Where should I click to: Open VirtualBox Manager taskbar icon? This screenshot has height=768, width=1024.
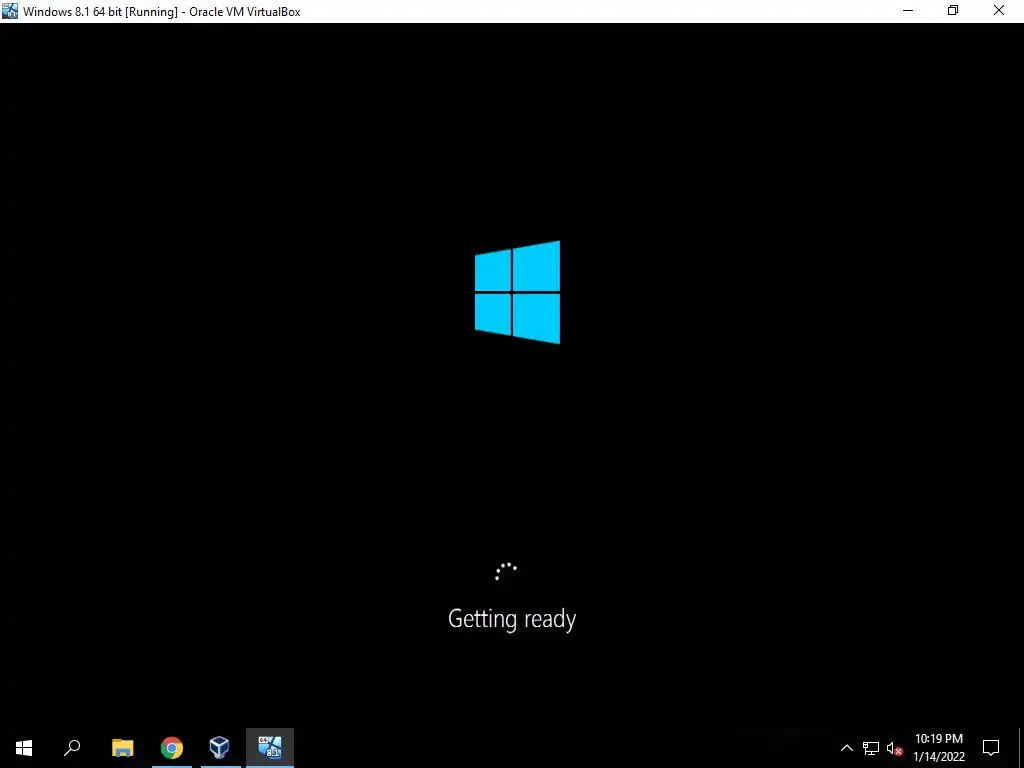[x=219, y=748]
